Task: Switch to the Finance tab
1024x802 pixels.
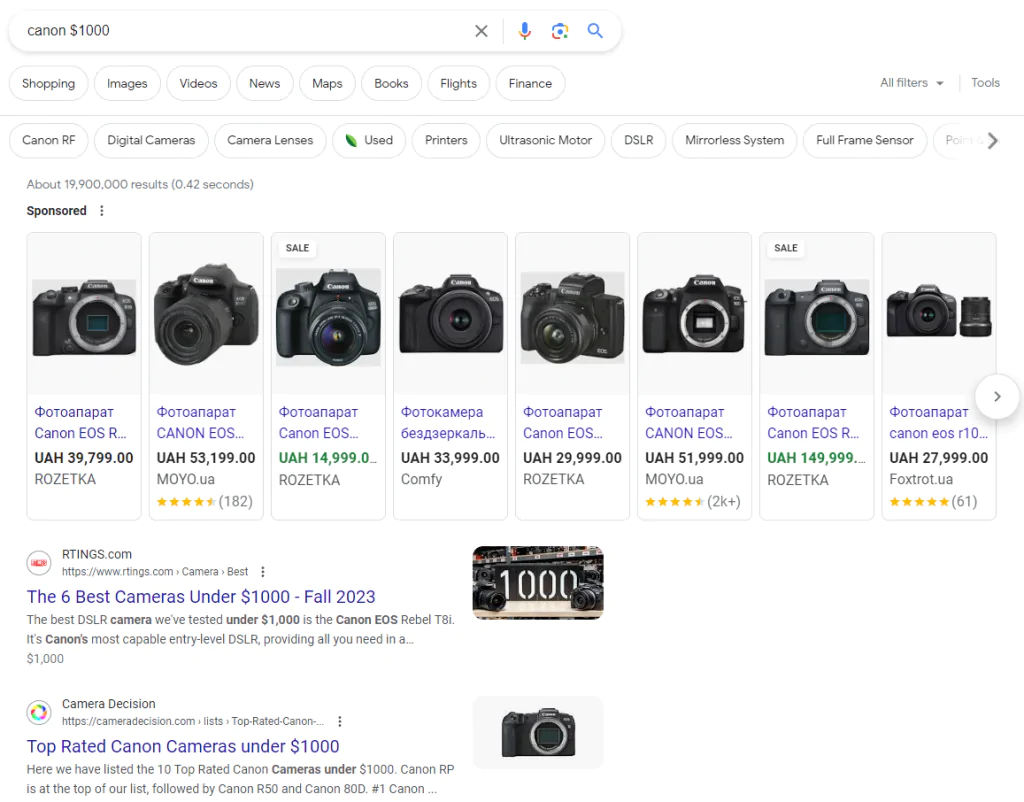Action: click(x=530, y=84)
